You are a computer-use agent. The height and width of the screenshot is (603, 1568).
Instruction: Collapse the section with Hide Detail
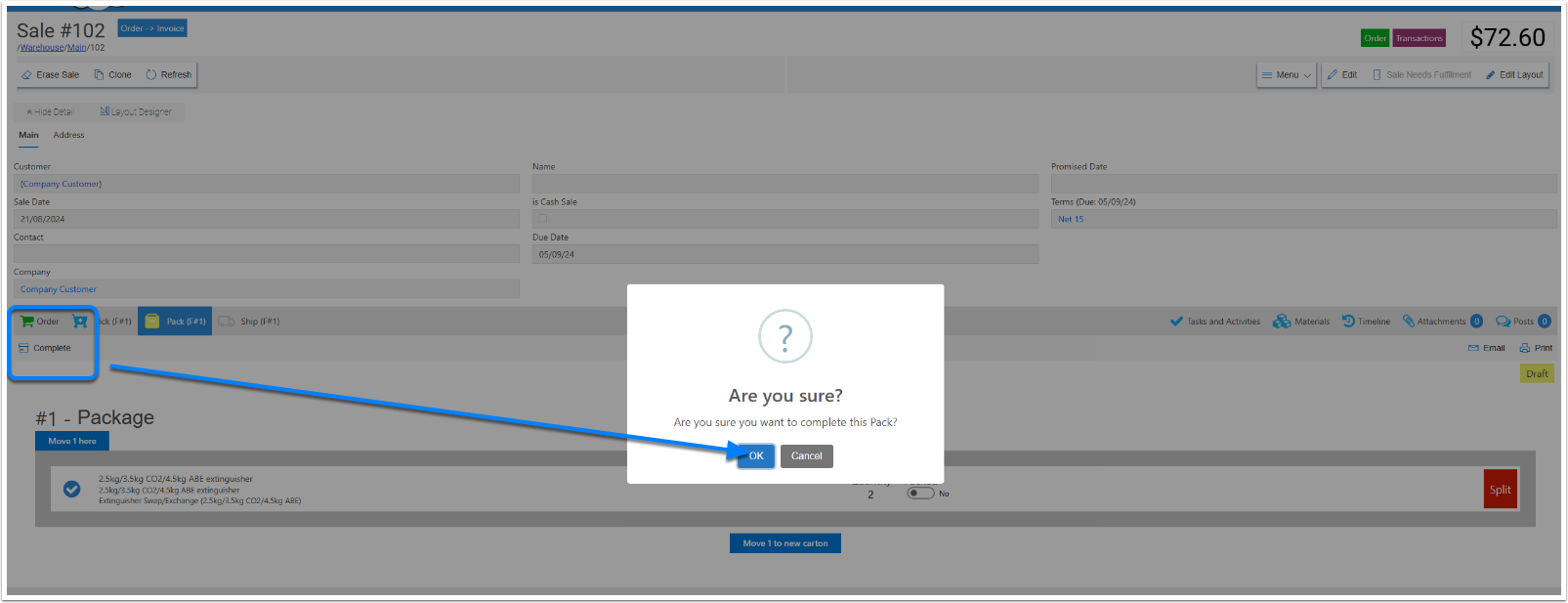point(50,112)
